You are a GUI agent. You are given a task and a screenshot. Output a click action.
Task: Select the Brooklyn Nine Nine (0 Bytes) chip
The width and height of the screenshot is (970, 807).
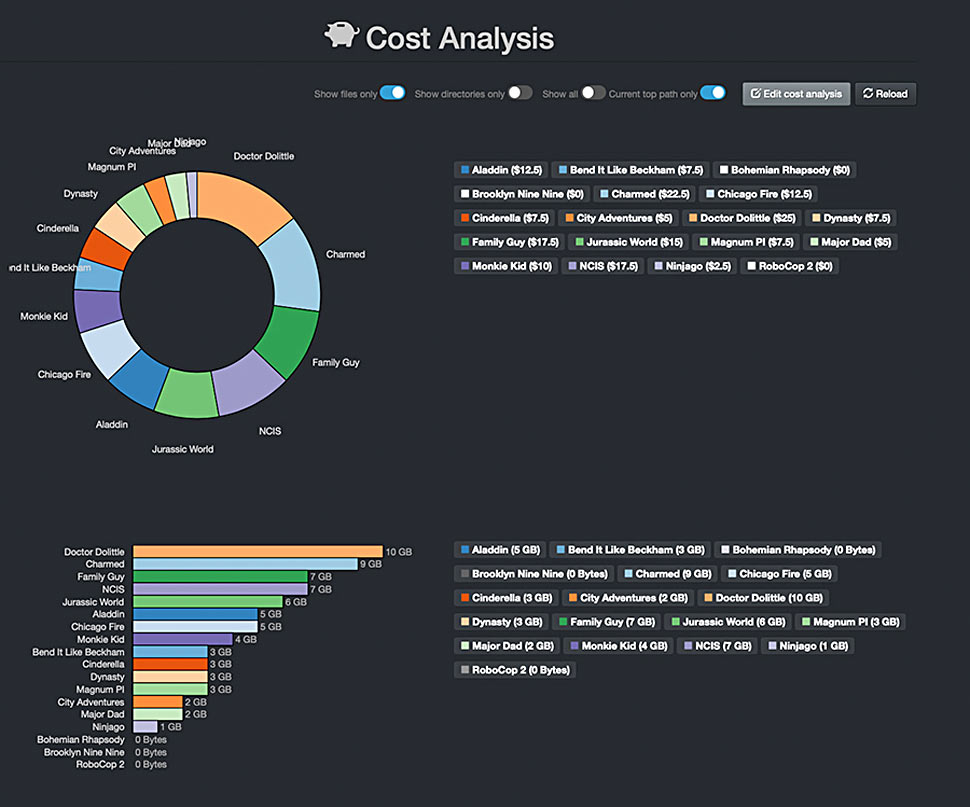pos(534,574)
